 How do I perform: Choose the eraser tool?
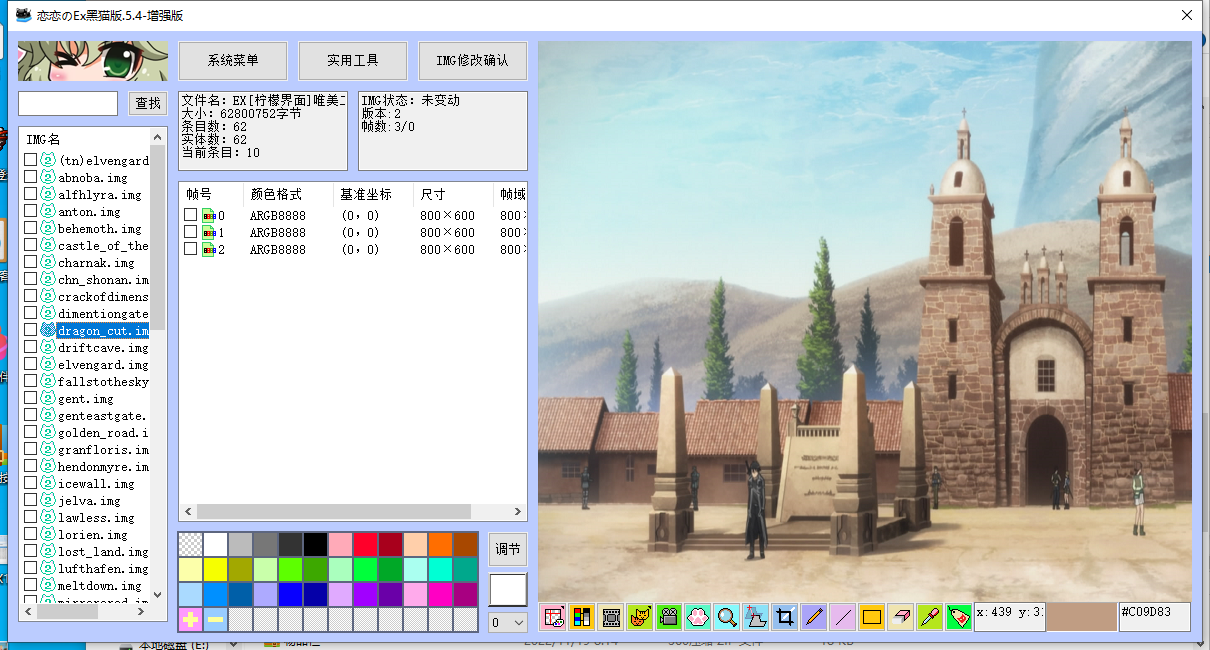click(900, 617)
